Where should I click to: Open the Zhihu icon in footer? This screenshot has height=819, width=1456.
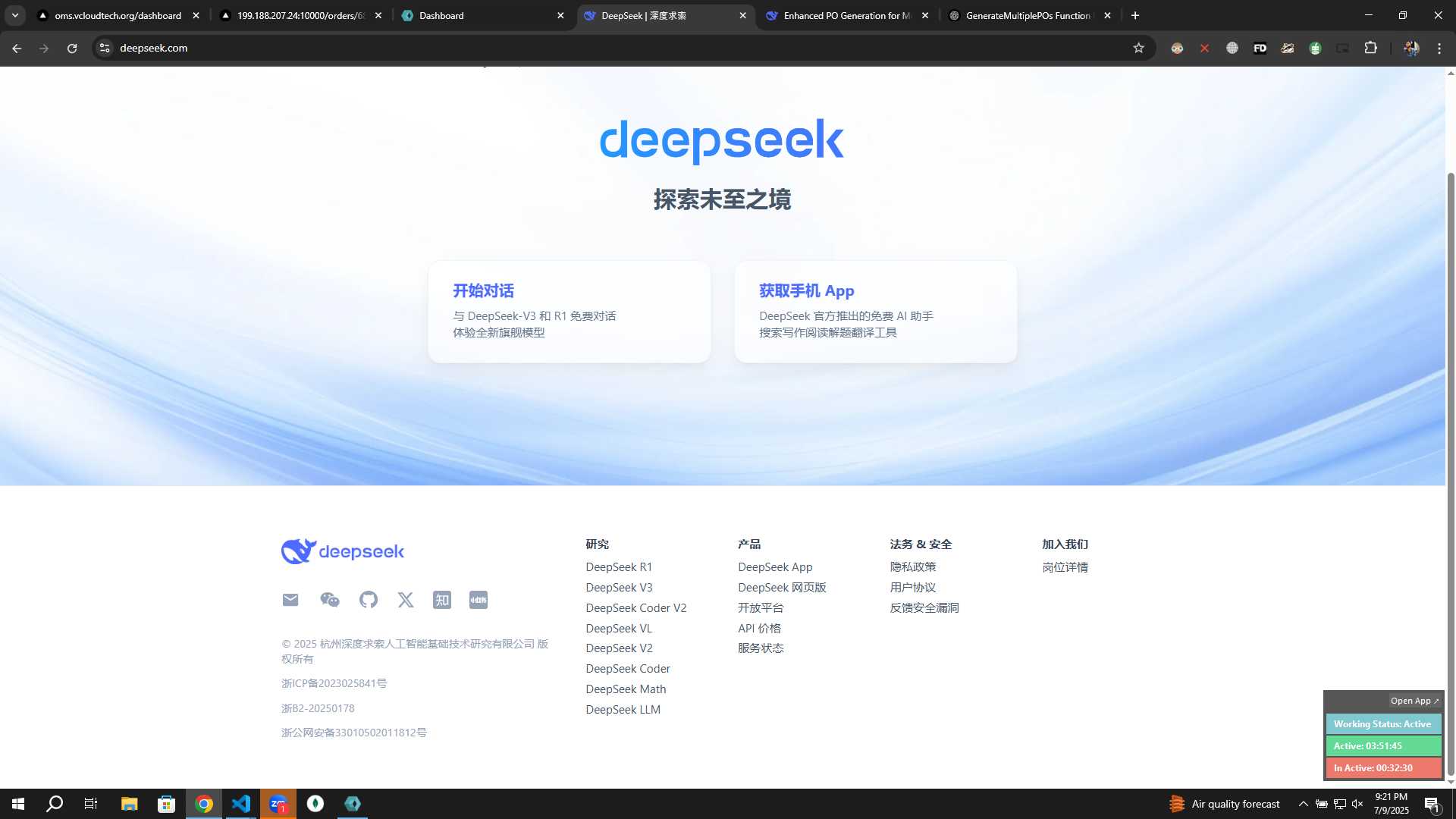442,600
